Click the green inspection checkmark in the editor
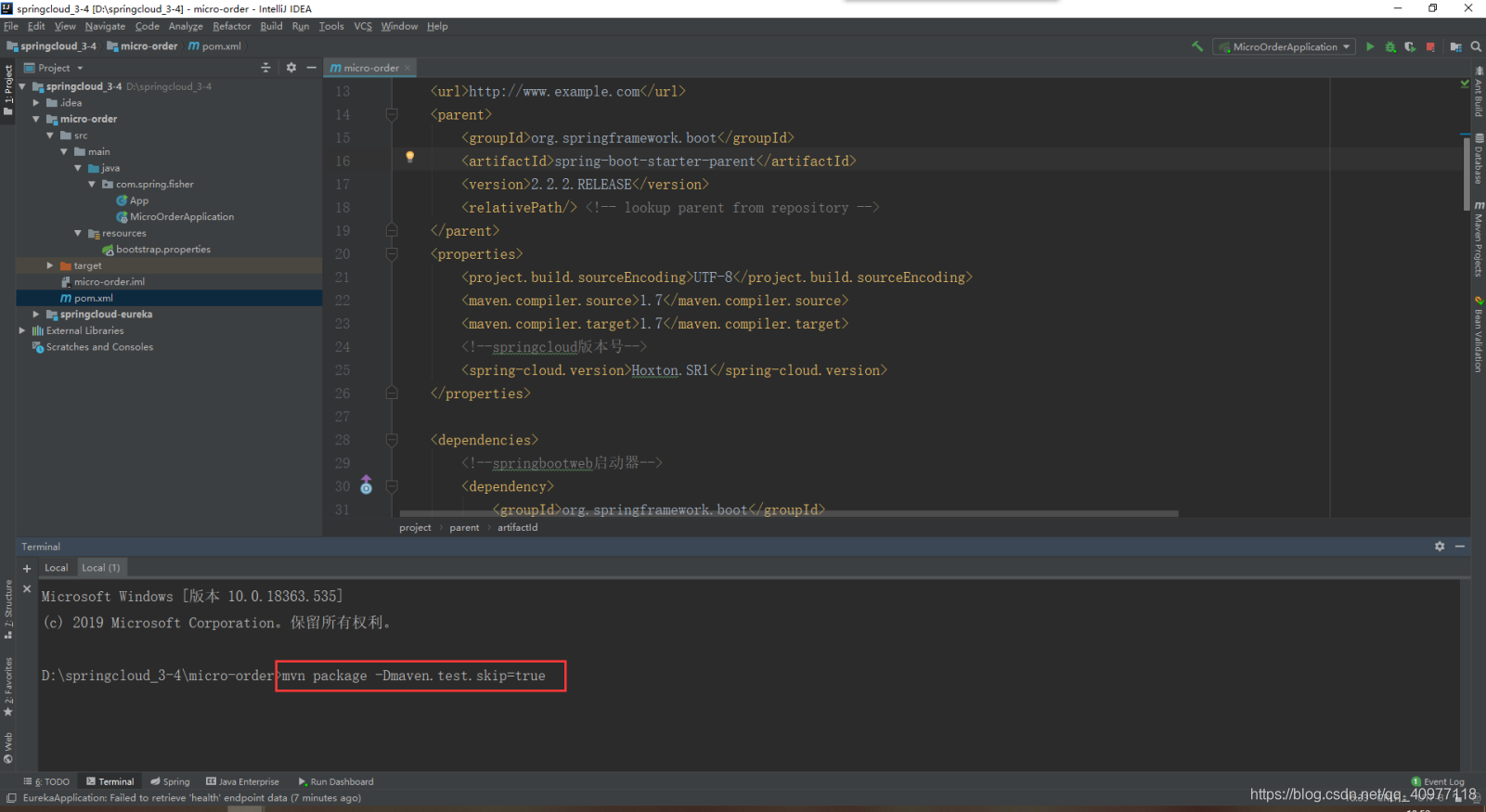The height and width of the screenshot is (812, 1486). pos(1465,84)
